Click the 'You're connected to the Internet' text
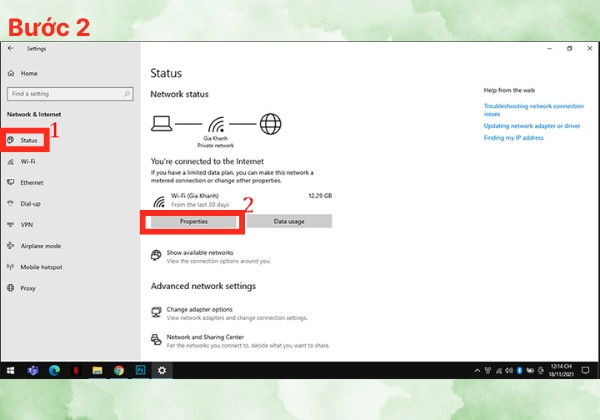 (x=207, y=161)
